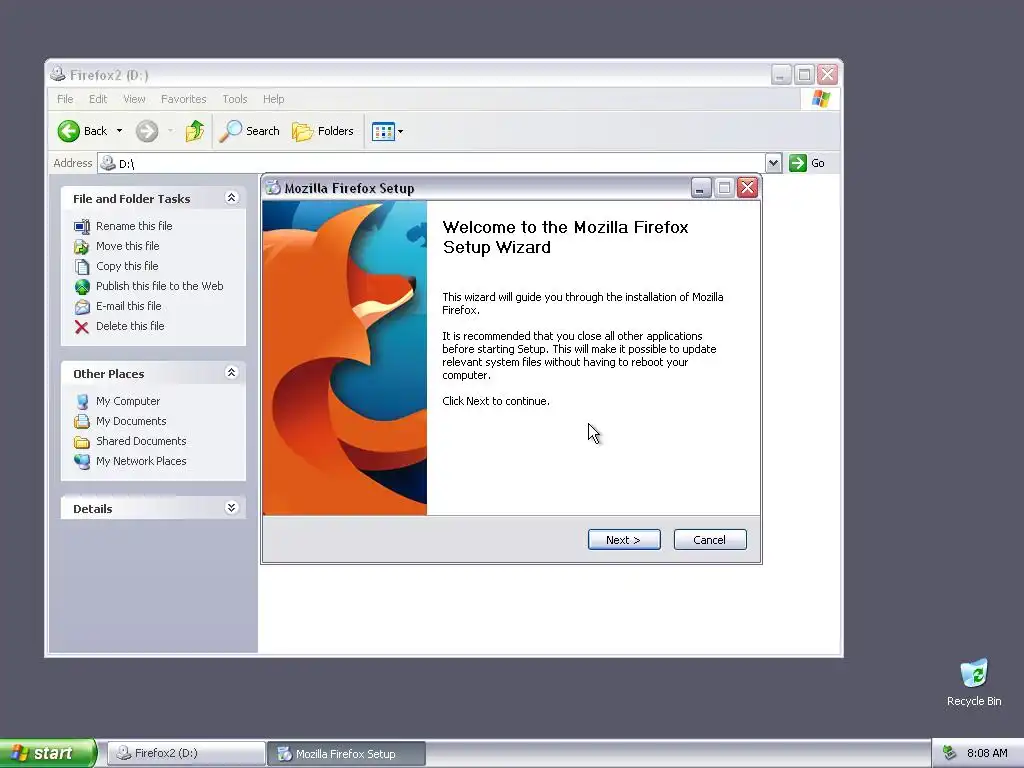This screenshot has width=1024, height=768.
Task: Click the Forward arrow icon in Explorer
Action: 147,131
